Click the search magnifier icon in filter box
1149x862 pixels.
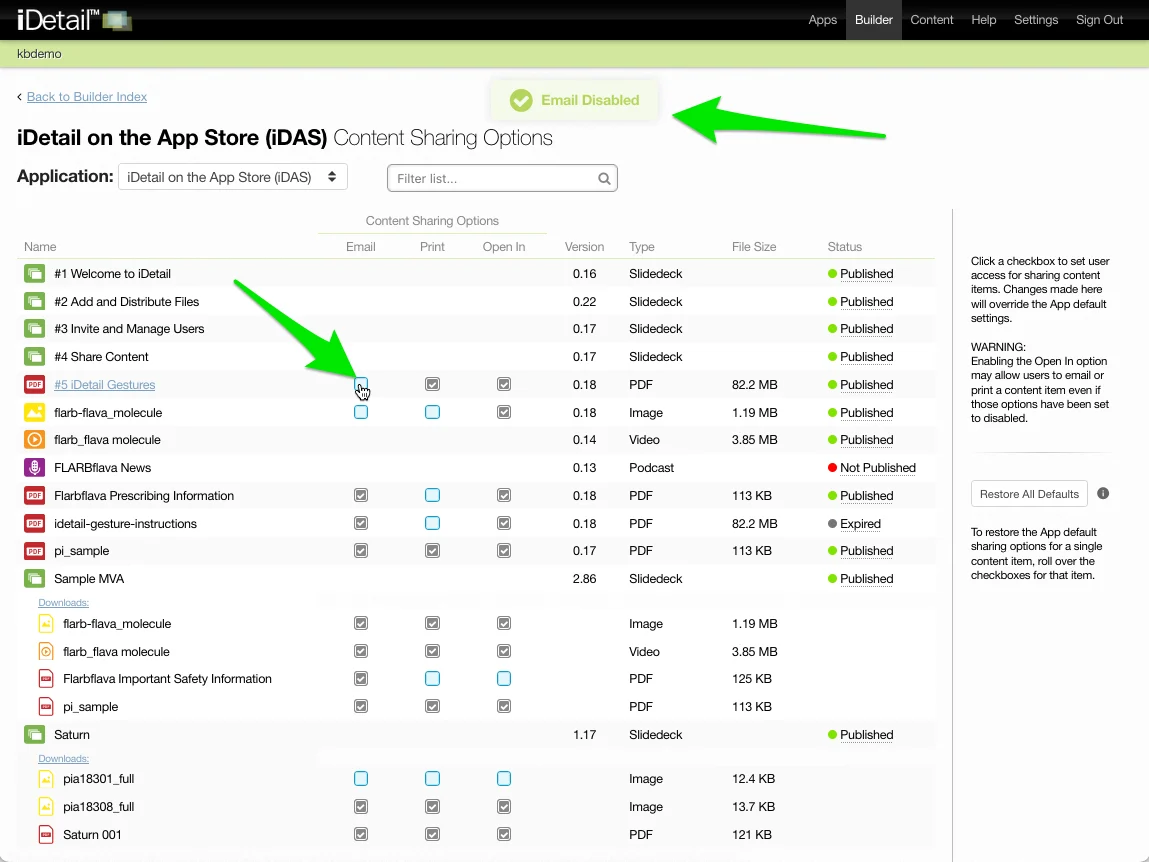coord(604,179)
